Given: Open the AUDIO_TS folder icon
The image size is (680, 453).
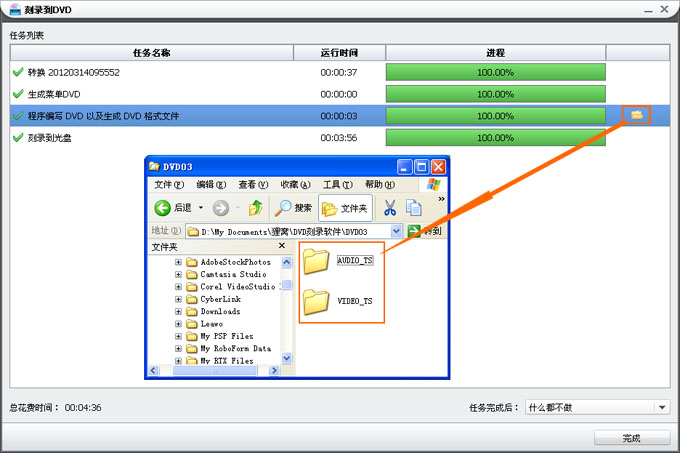Looking at the screenshot, I should [x=316, y=261].
